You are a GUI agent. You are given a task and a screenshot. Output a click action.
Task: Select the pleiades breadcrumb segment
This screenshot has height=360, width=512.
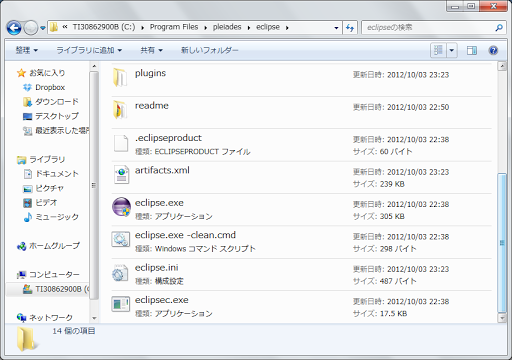pyautogui.click(x=227, y=27)
